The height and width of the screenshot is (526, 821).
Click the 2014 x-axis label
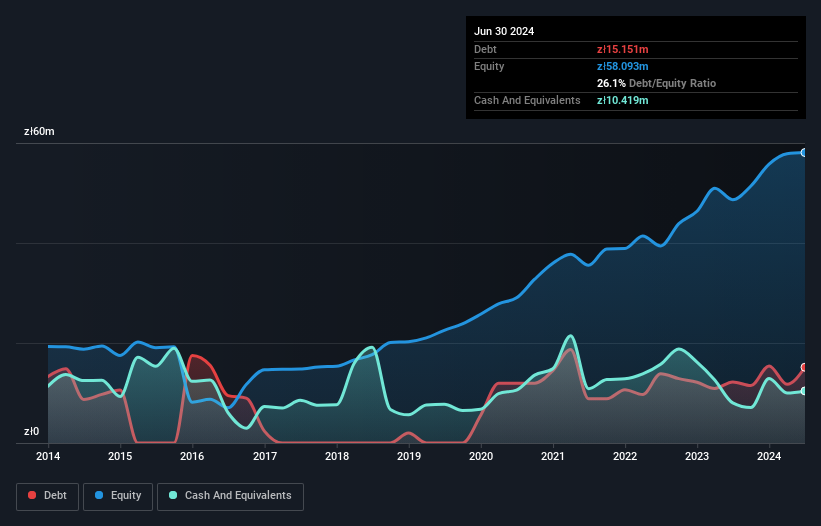click(48, 456)
